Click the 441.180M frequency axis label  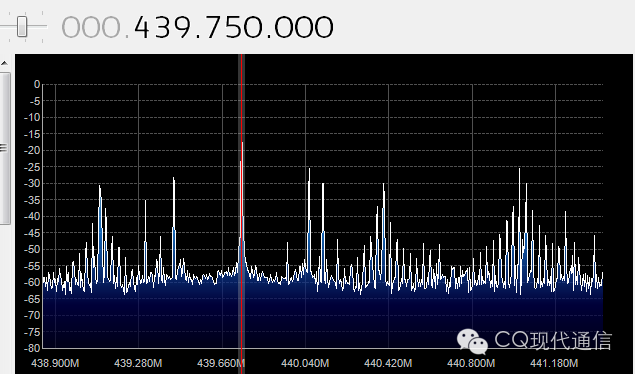pyautogui.click(x=554, y=363)
